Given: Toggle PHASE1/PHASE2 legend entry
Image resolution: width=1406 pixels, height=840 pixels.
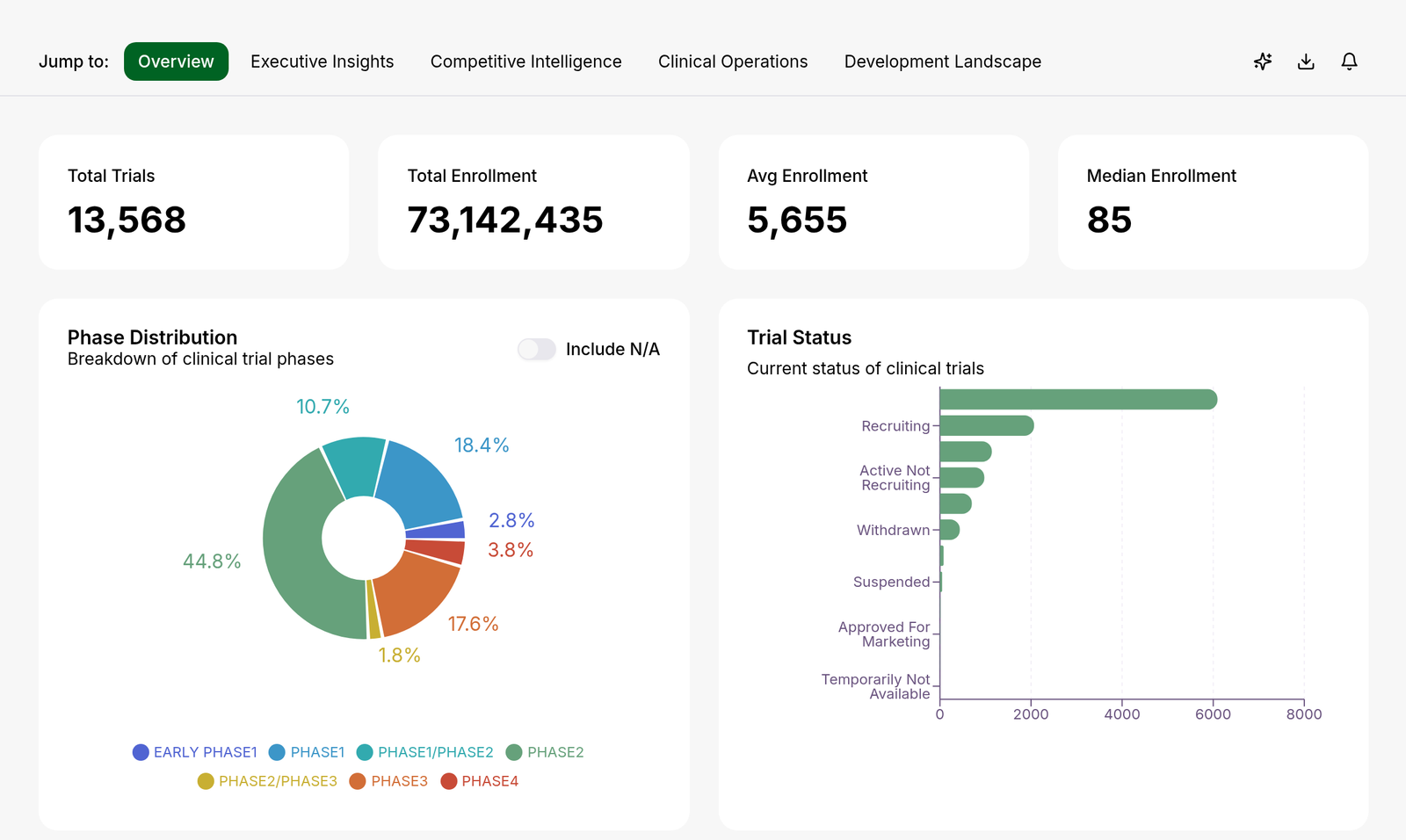Looking at the screenshot, I should click(x=425, y=752).
